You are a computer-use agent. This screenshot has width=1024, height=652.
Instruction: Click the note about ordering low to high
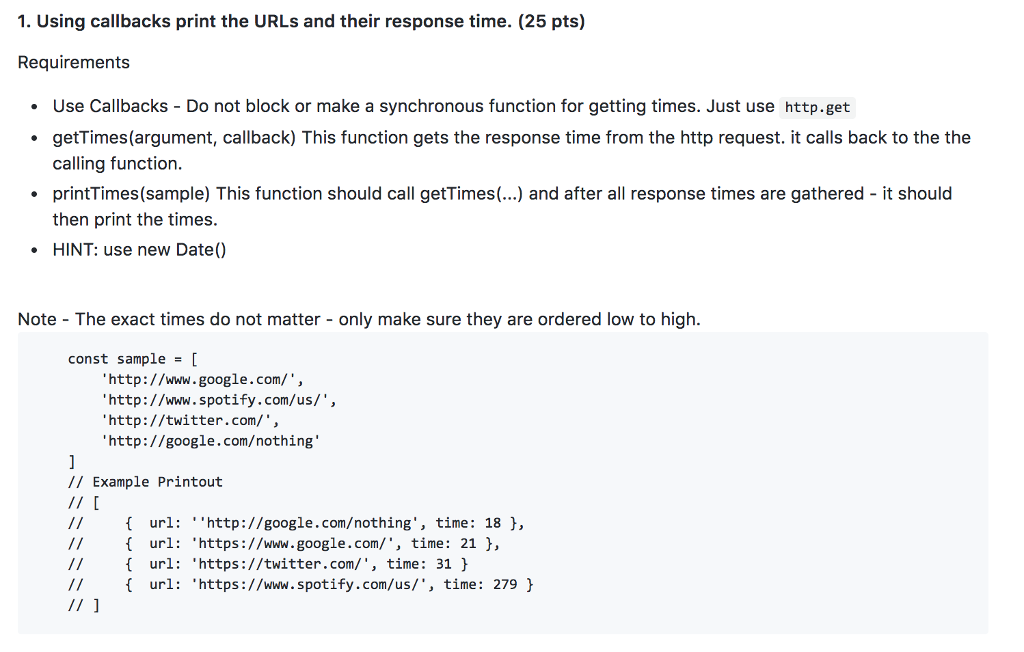tap(359, 319)
